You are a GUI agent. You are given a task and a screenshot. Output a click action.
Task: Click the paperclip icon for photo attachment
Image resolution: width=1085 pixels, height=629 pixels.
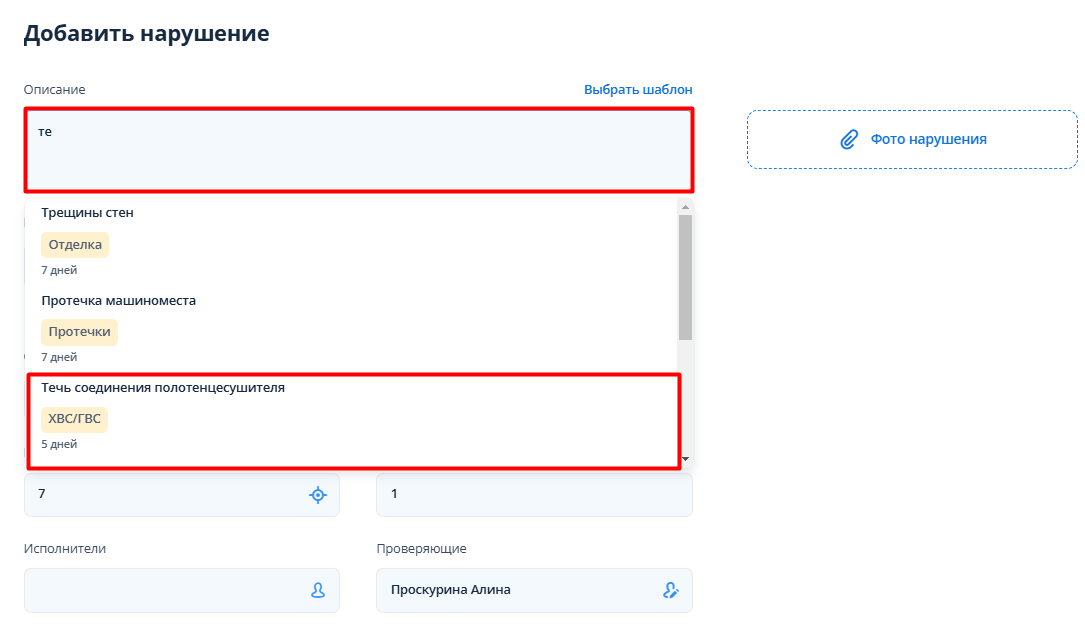click(x=849, y=139)
